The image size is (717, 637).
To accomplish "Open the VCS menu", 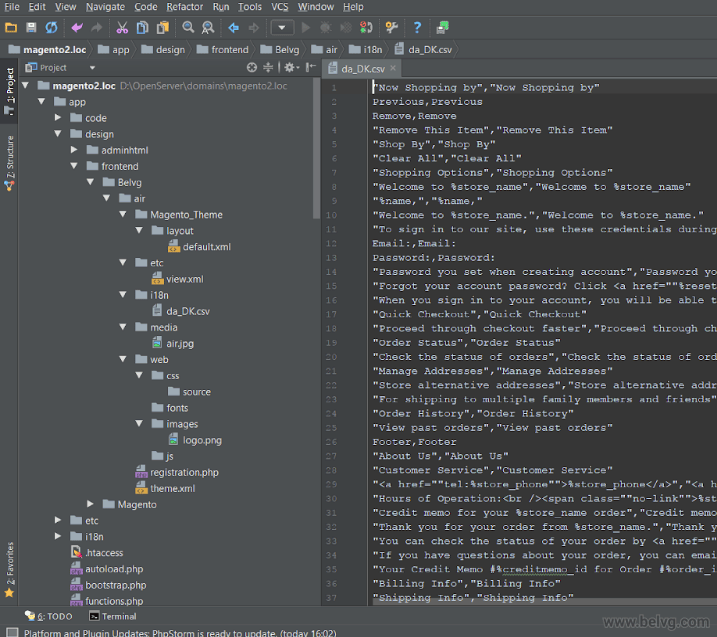I will click(x=279, y=7).
